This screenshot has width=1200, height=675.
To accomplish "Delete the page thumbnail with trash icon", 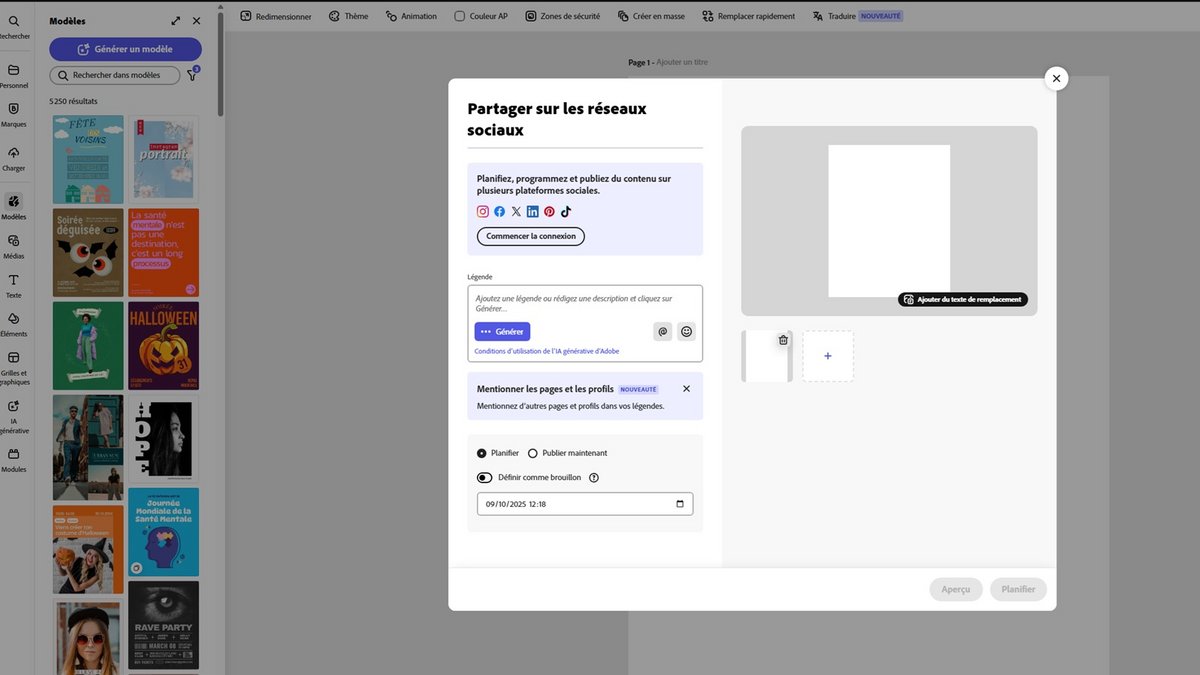I will click(783, 340).
